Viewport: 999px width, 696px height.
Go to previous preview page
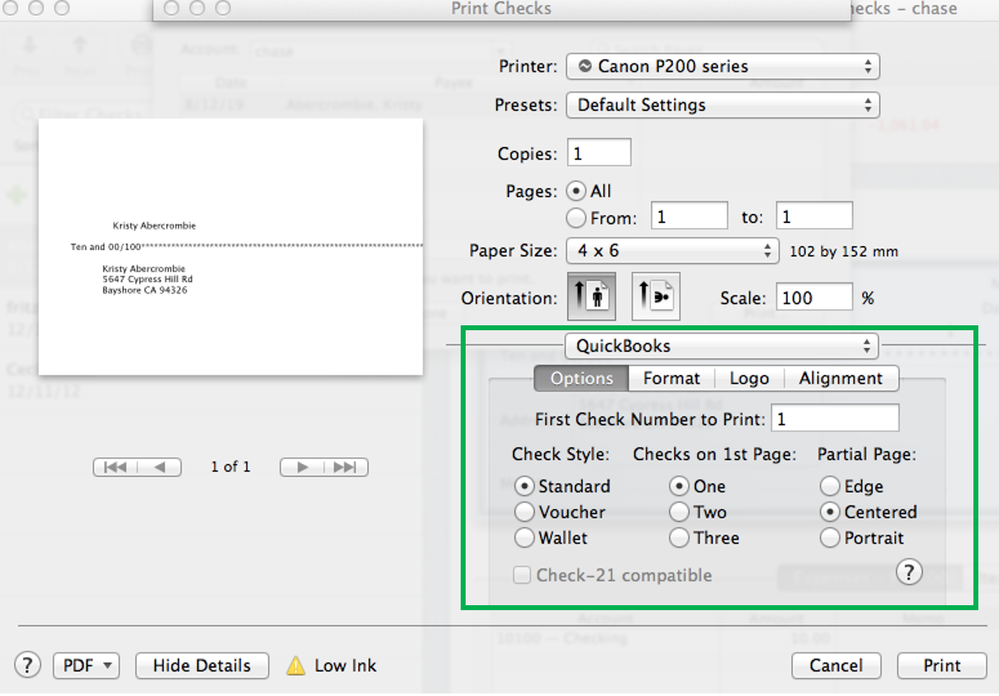coord(159,467)
